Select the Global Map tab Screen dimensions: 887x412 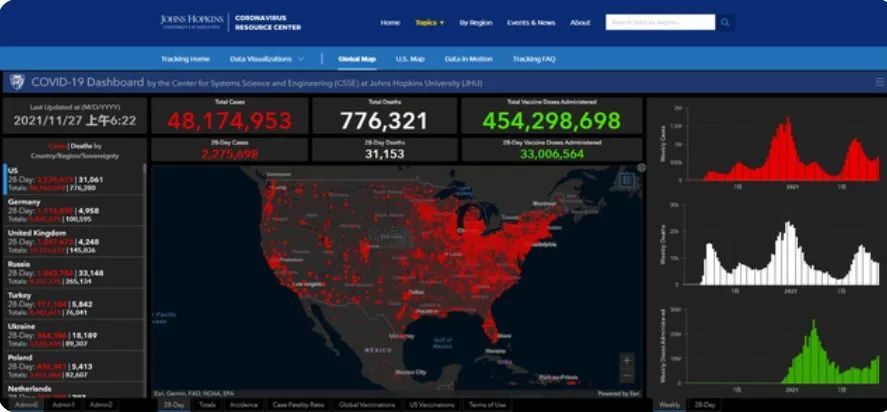tap(357, 59)
